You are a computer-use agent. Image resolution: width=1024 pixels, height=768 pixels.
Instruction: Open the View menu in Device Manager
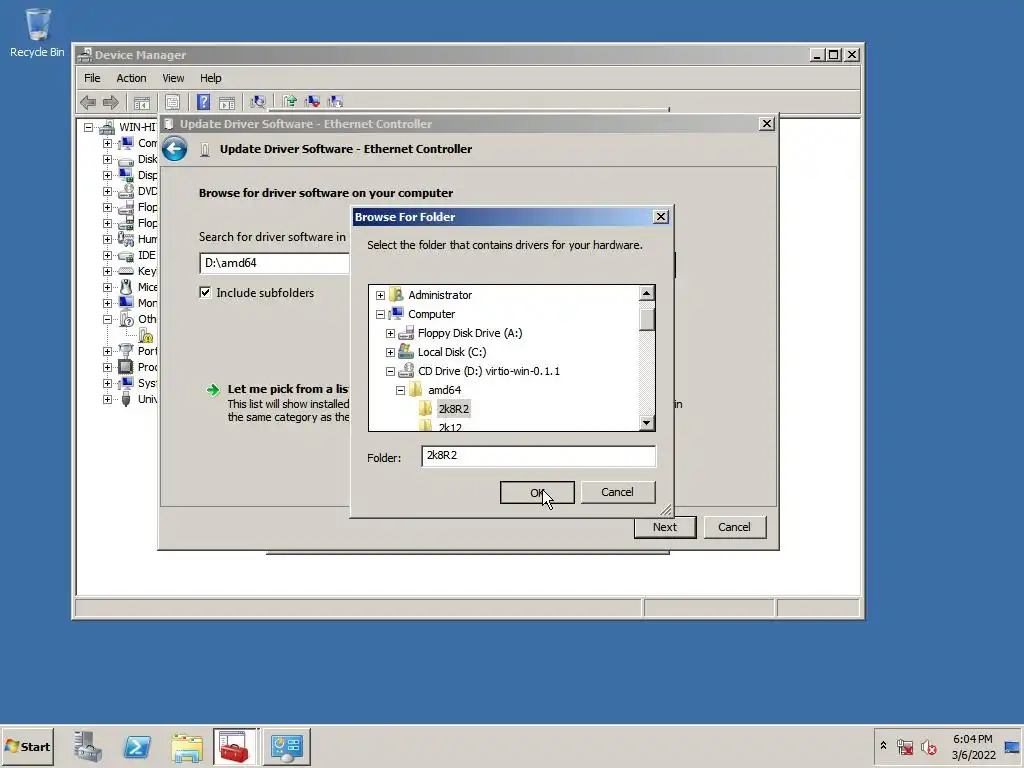pos(173,78)
